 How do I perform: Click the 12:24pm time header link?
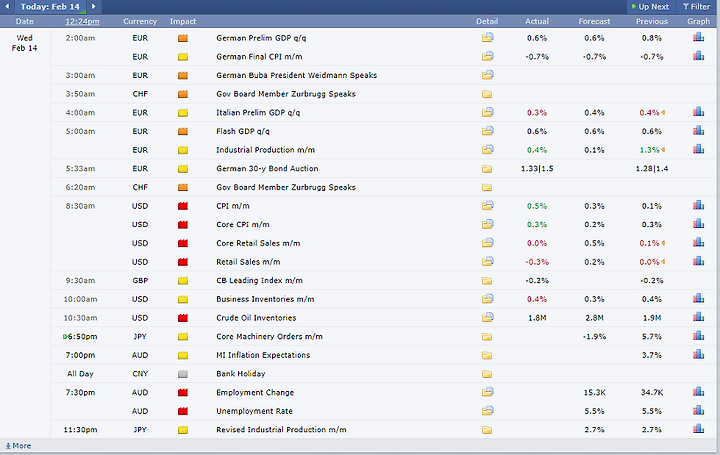point(82,22)
